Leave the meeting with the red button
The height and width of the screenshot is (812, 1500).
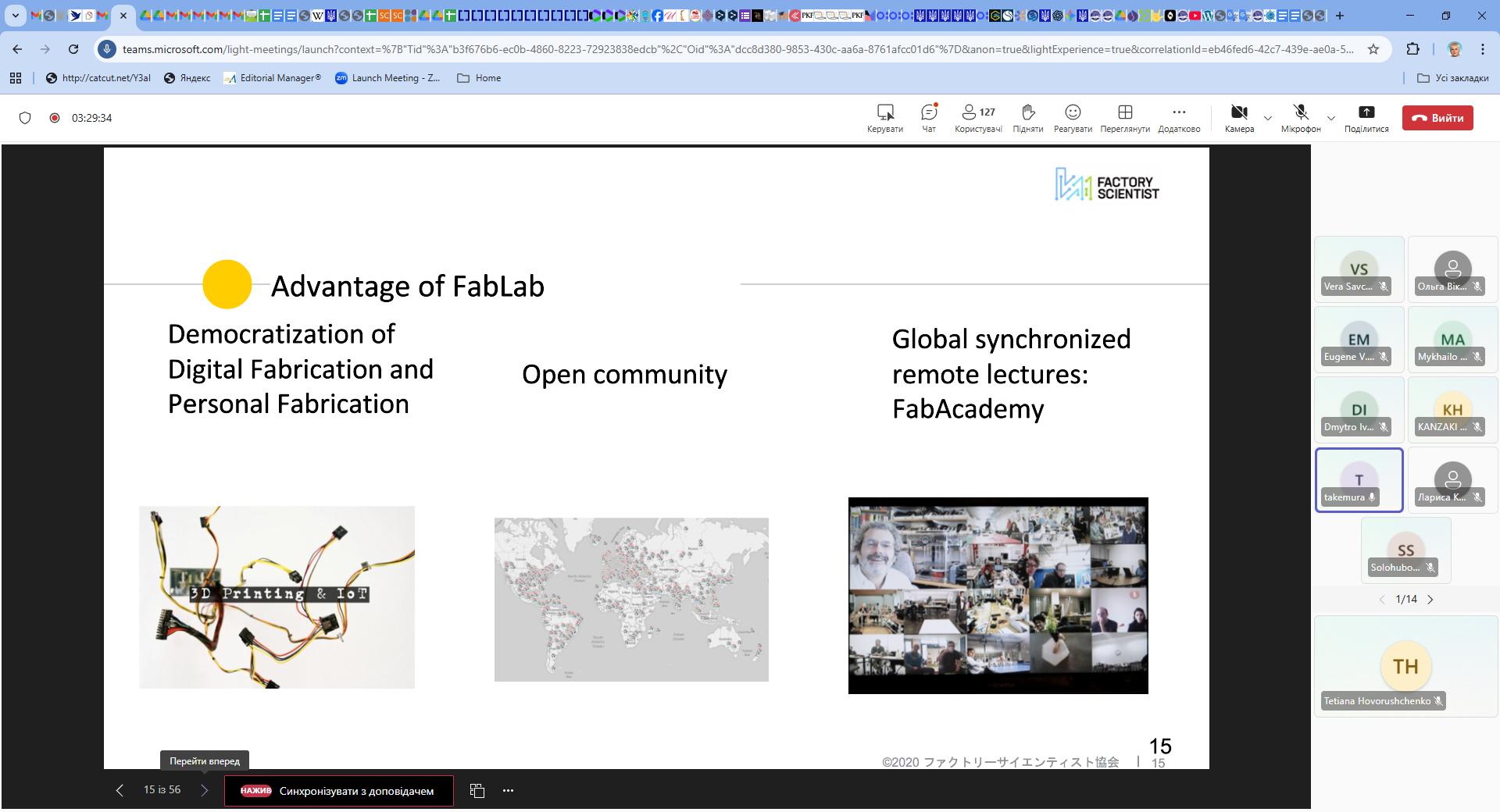1437,118
